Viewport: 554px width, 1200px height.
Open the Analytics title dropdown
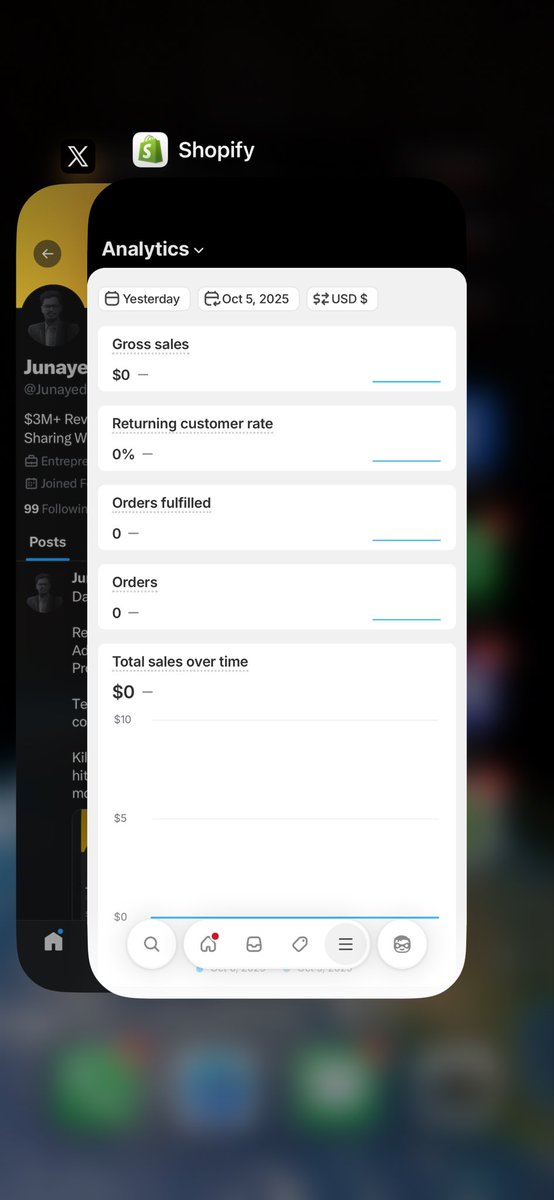[x=153, y=249]
